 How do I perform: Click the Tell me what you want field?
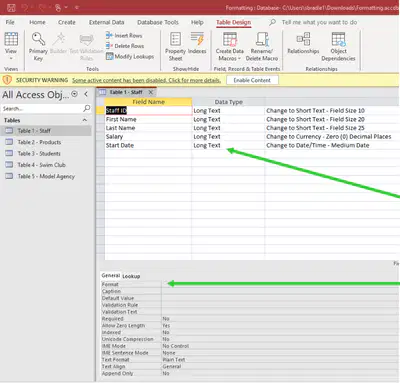pyautogui.click(x=319, y=22)
